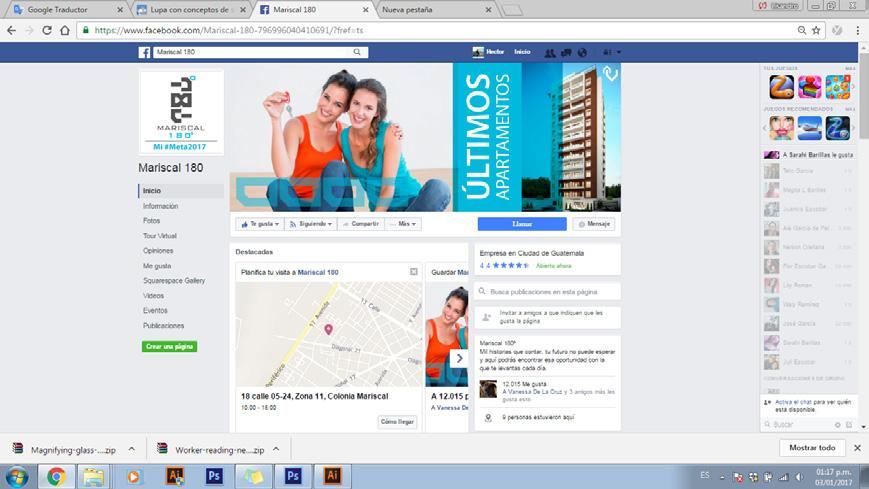
Task: Click the browser home icon
Action: [65, 30]
